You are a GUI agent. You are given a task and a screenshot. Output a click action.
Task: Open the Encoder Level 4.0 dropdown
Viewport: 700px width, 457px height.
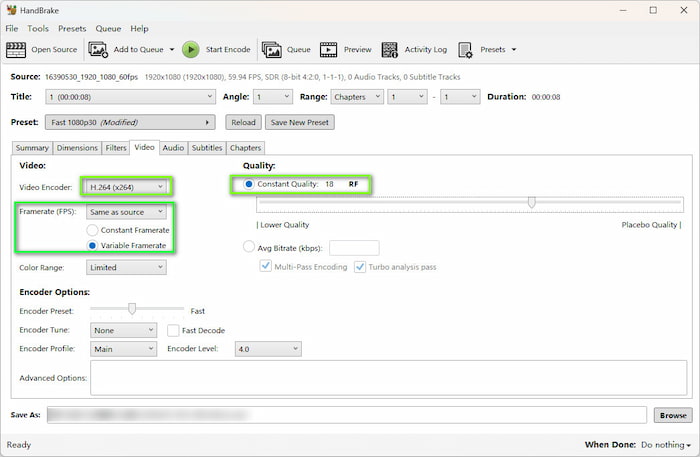(268, 349)
